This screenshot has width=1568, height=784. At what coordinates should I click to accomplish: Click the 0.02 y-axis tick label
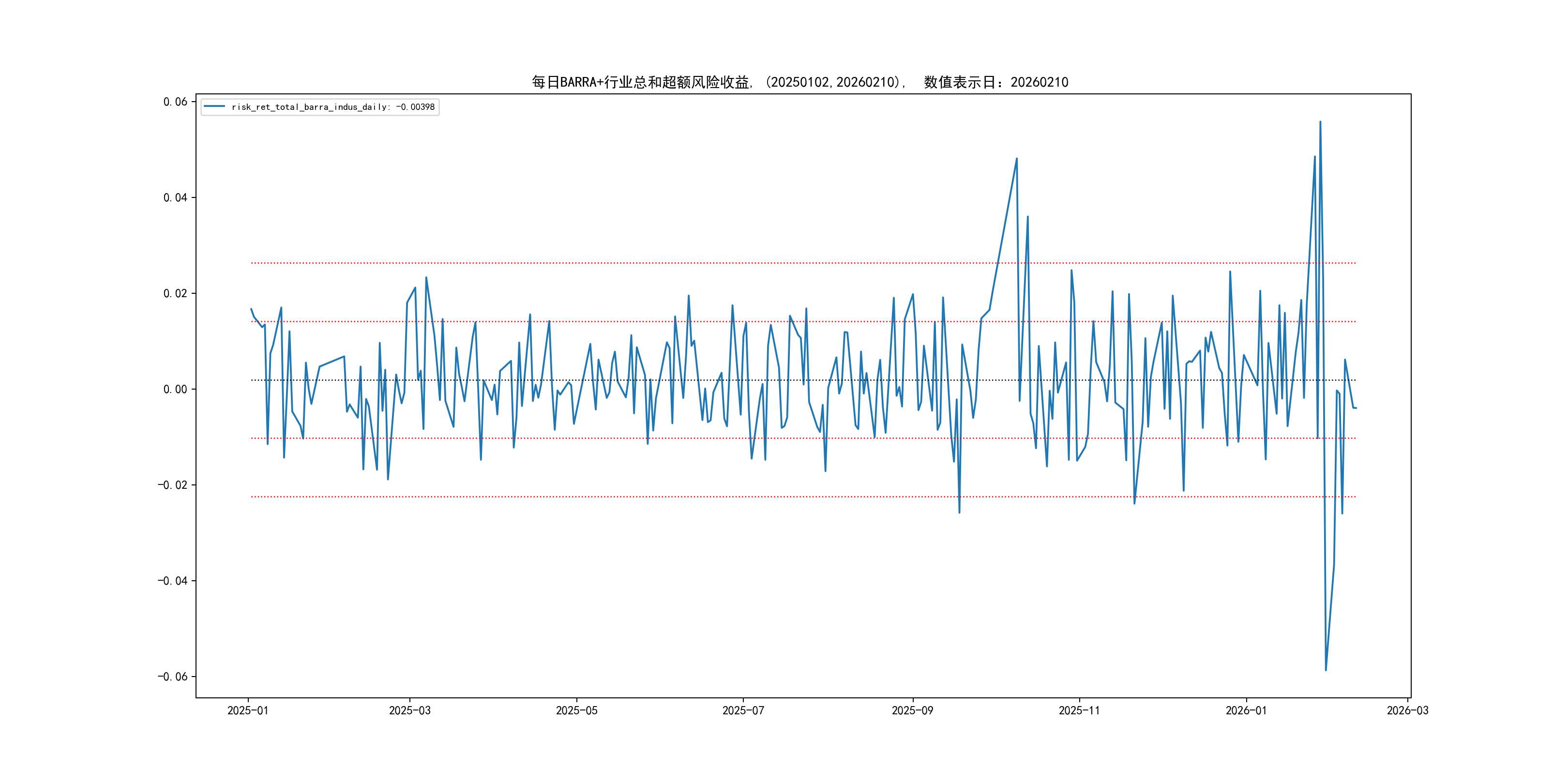[175, 293]
